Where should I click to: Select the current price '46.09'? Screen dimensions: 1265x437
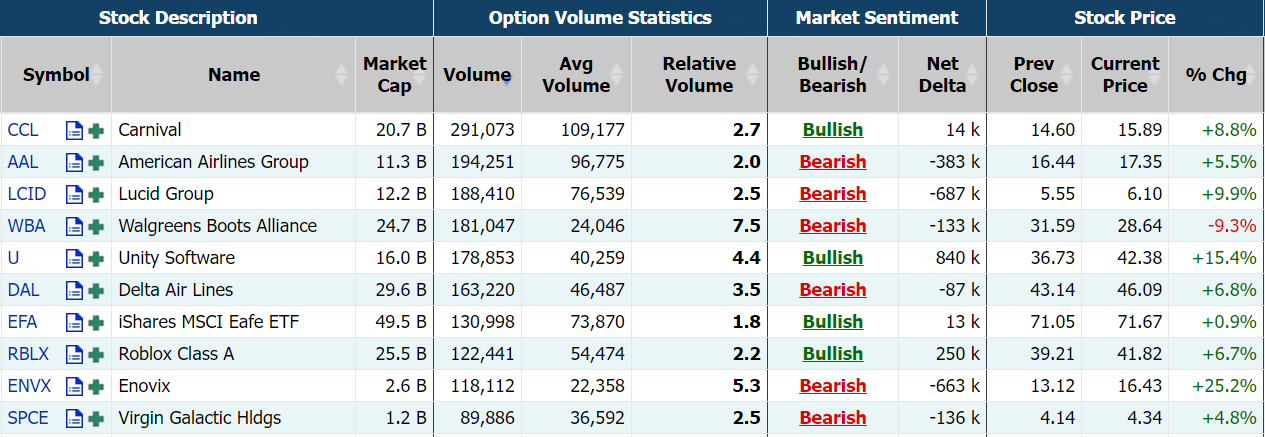point(1139,290)
